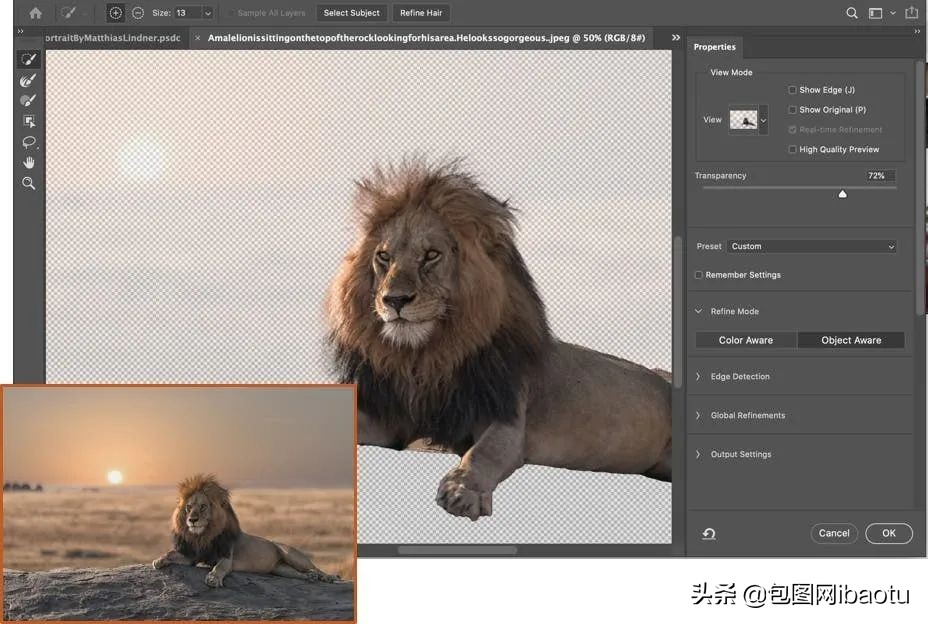Screen dimensions: 928x624
Task: Click the Select Subject button
Action: (x=351, y=13)
